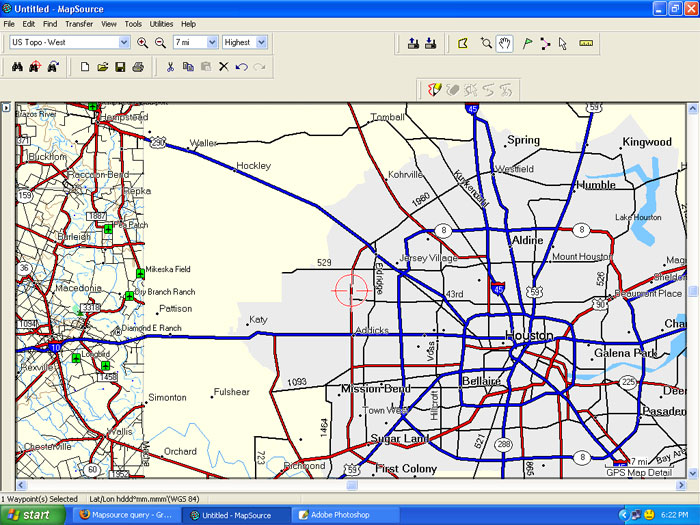This screenshot has height=525, width=700.
Task: Open the Edit menu
Action: coord(29,24)
